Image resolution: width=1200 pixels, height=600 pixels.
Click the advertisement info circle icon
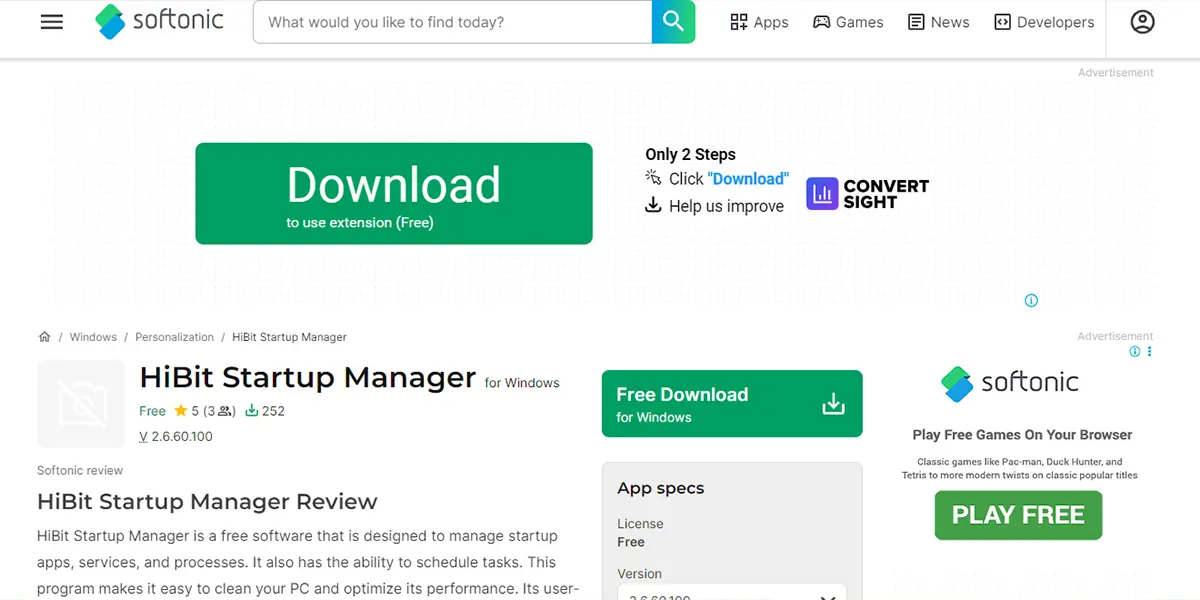click(1031, 300)
